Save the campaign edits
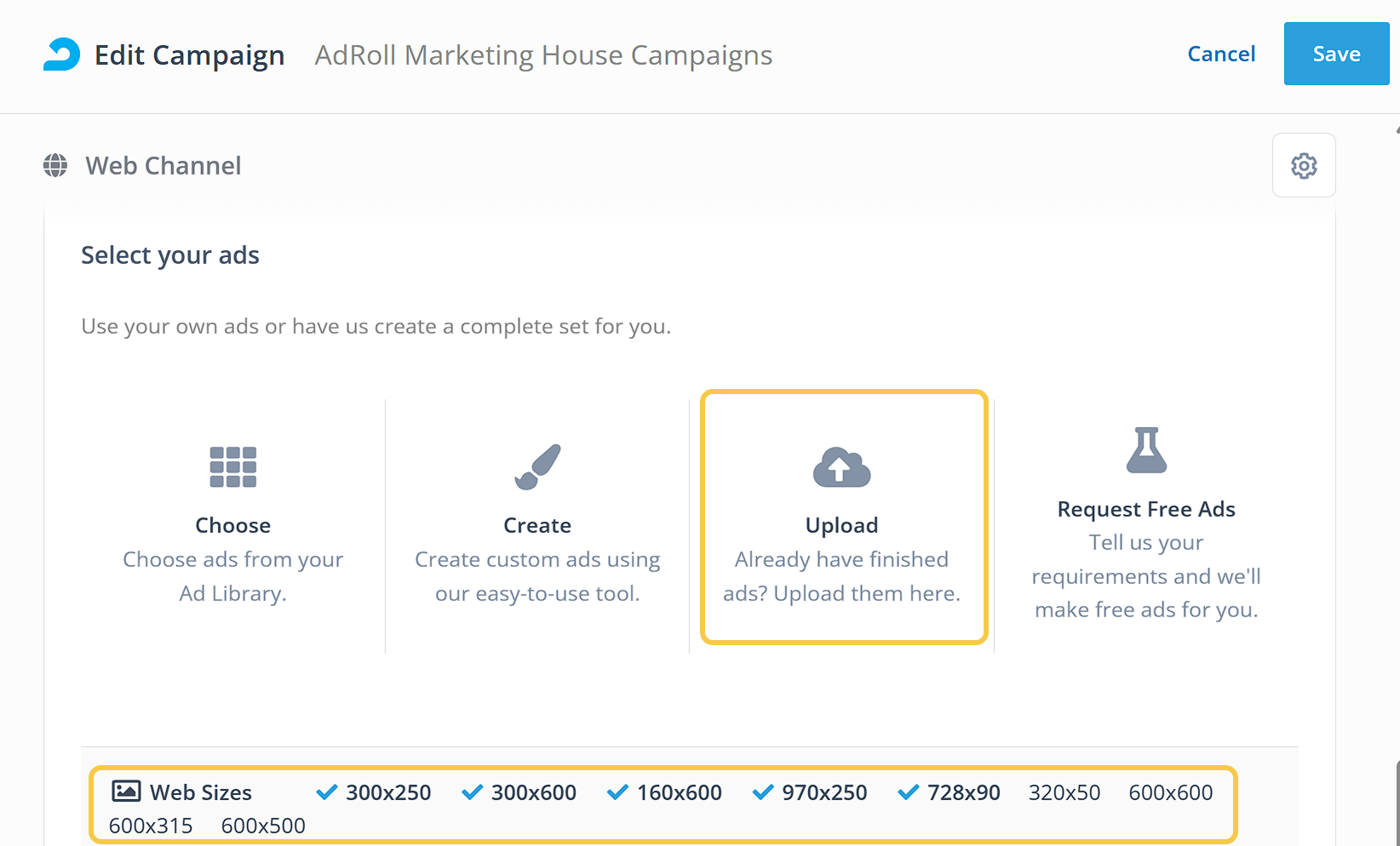The width and height of the screenshot is (1400, 846). [x=1336, y=54]
